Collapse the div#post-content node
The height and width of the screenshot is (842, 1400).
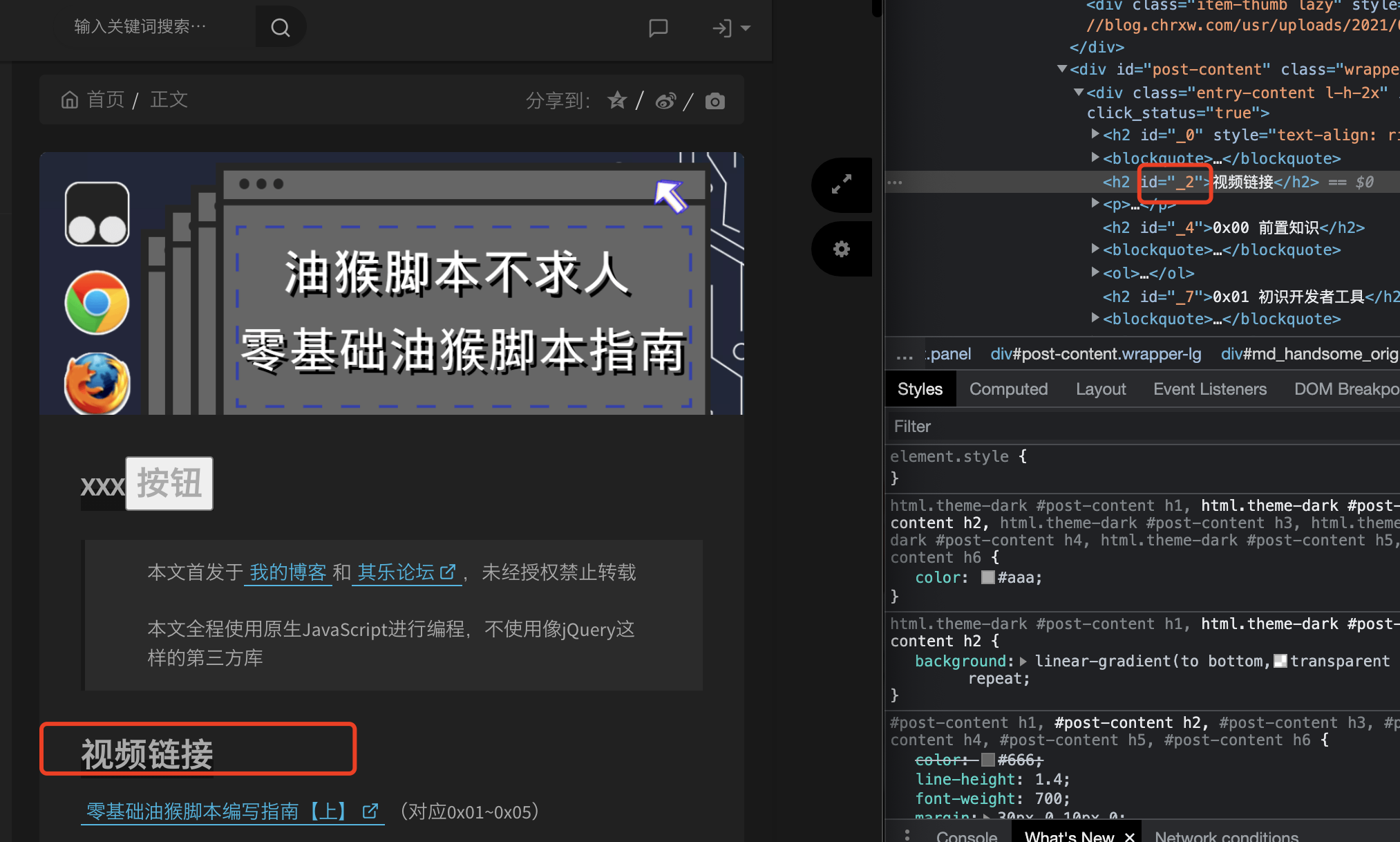point(1062,69)
